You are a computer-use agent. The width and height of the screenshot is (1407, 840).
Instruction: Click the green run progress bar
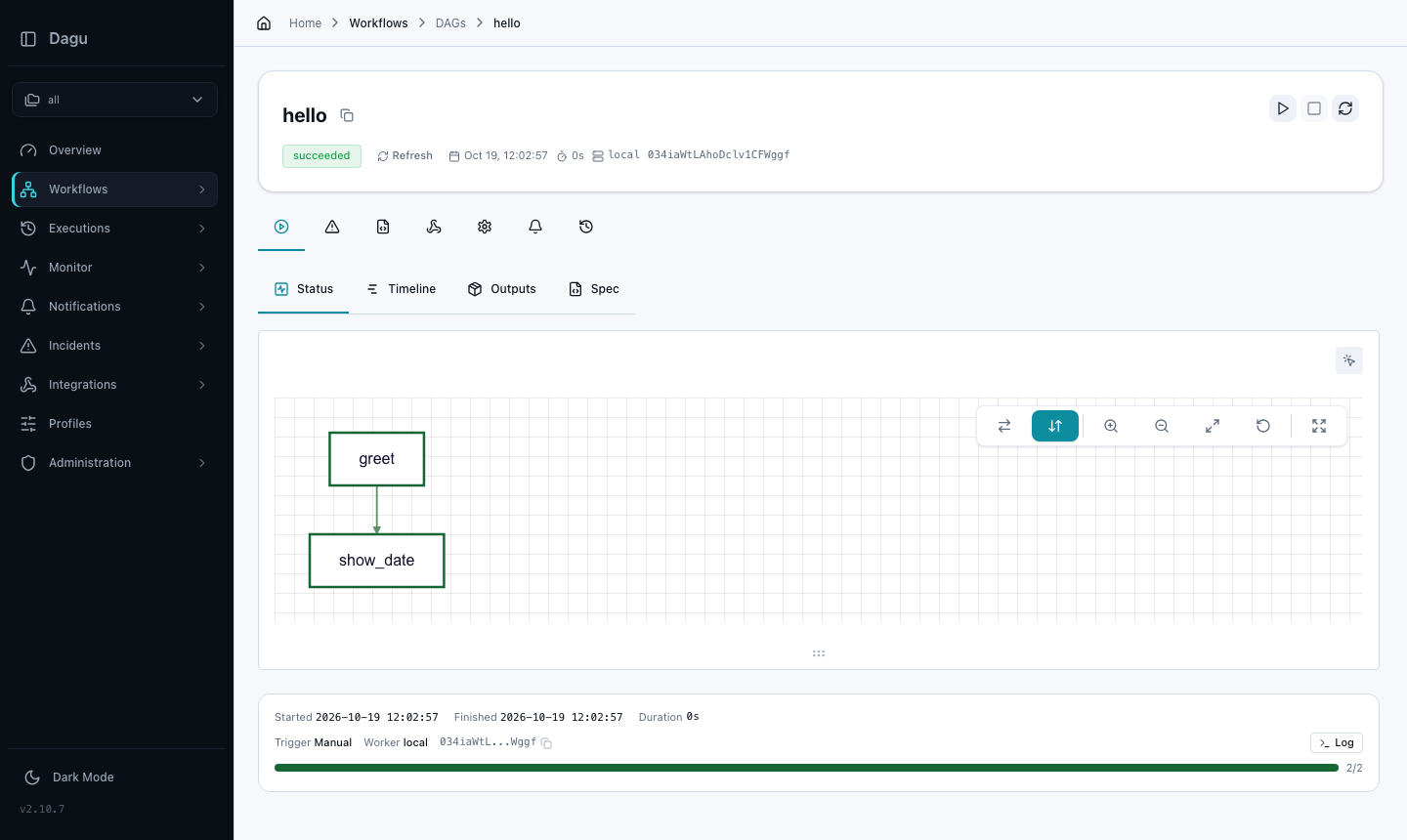tap(806, 769)
